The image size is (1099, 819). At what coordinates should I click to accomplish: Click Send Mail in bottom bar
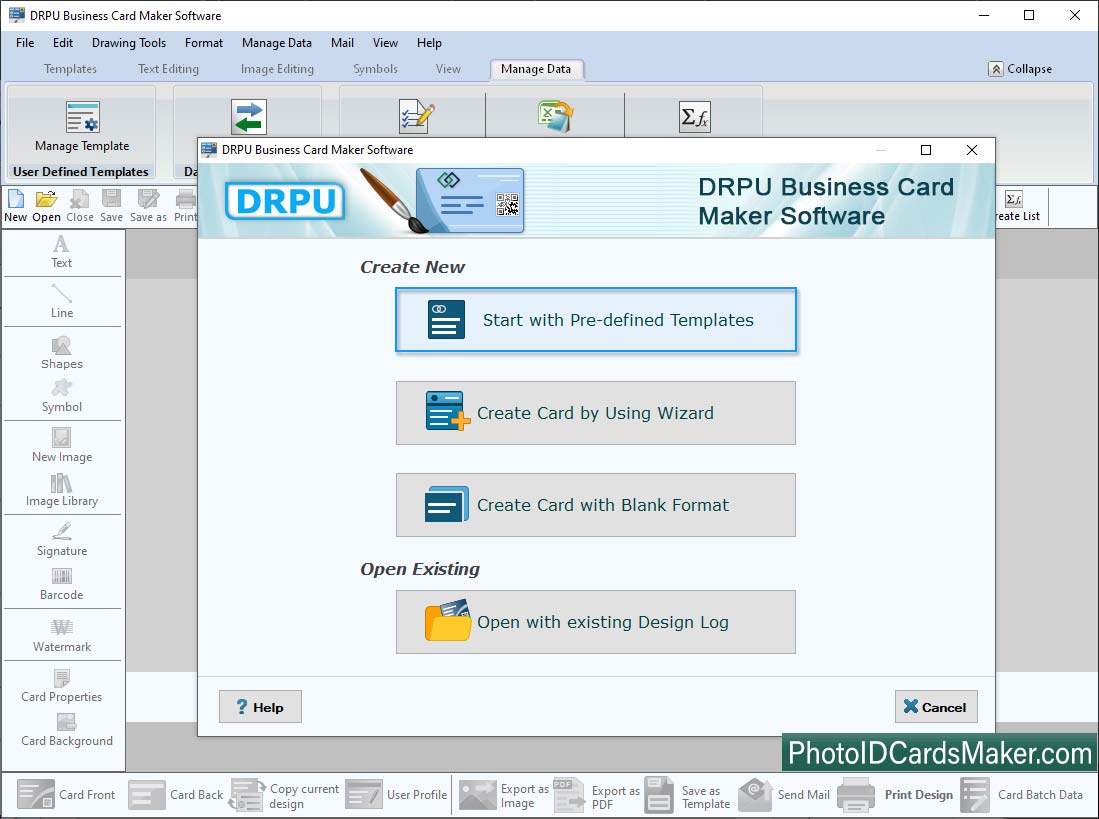784,794
